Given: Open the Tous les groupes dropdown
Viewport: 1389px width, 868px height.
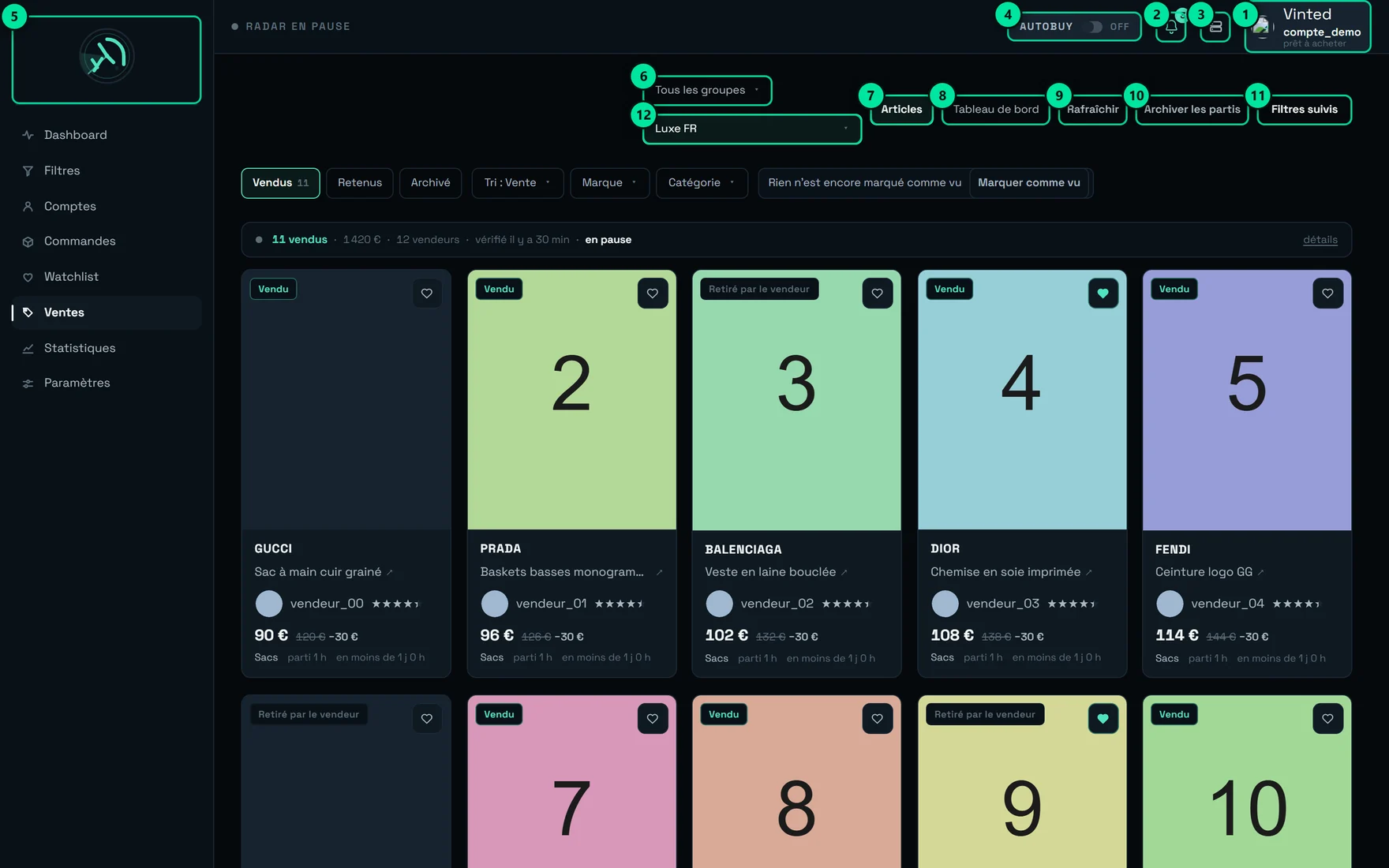Looking at the screenshot, I should (707, 90).
